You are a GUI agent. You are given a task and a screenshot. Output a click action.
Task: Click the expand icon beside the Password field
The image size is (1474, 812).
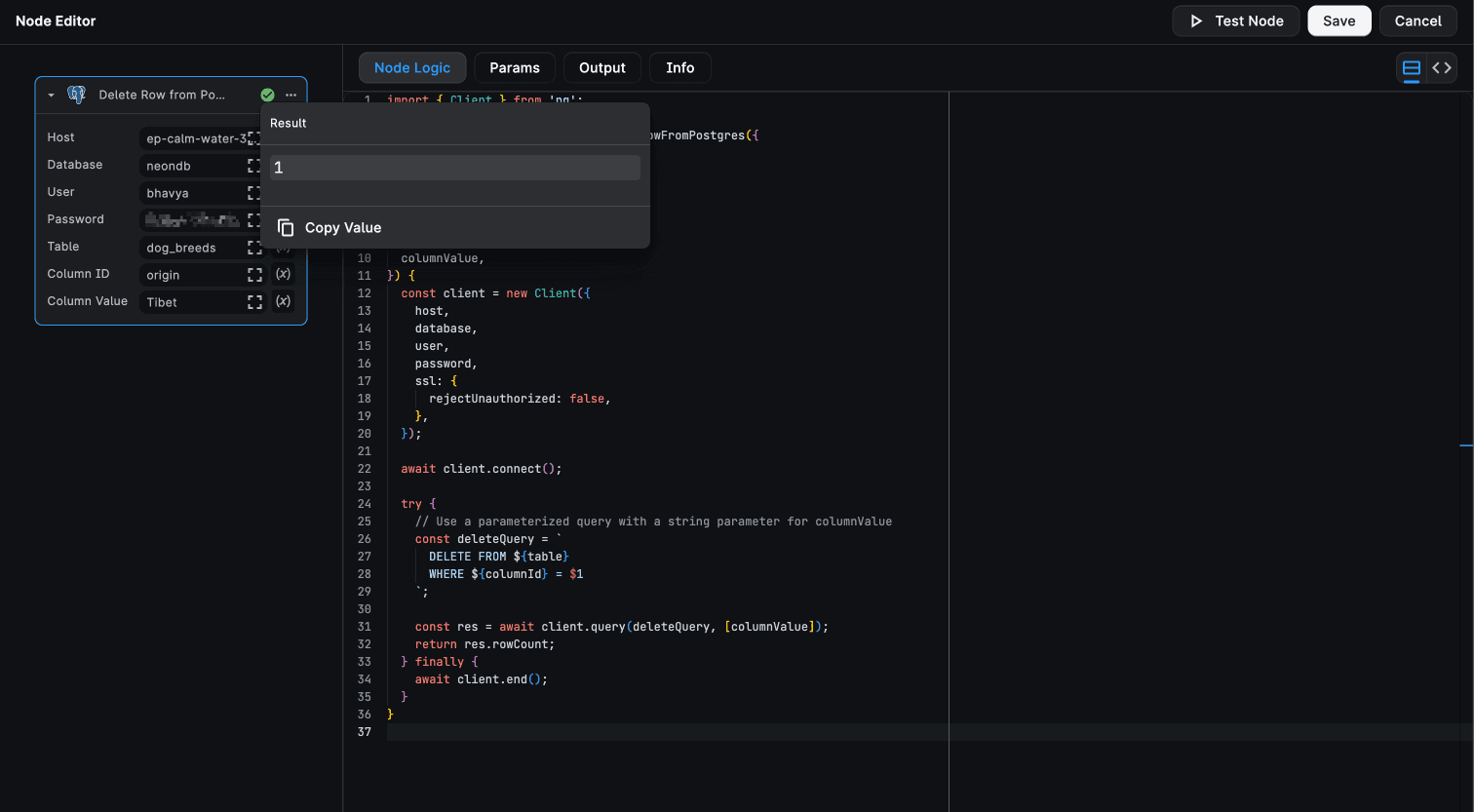point(253,219)
